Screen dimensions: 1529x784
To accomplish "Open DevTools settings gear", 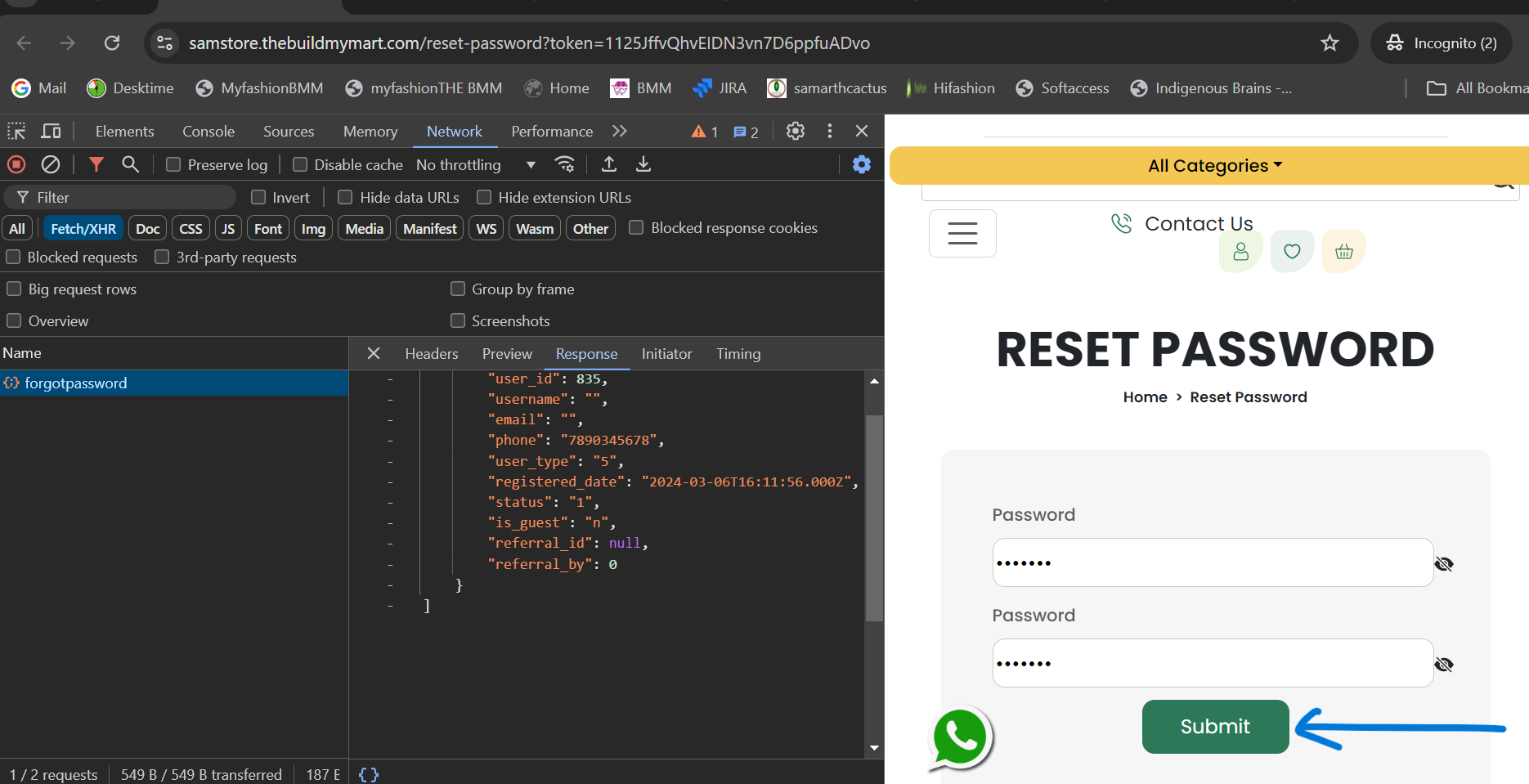I will (796, 131).
